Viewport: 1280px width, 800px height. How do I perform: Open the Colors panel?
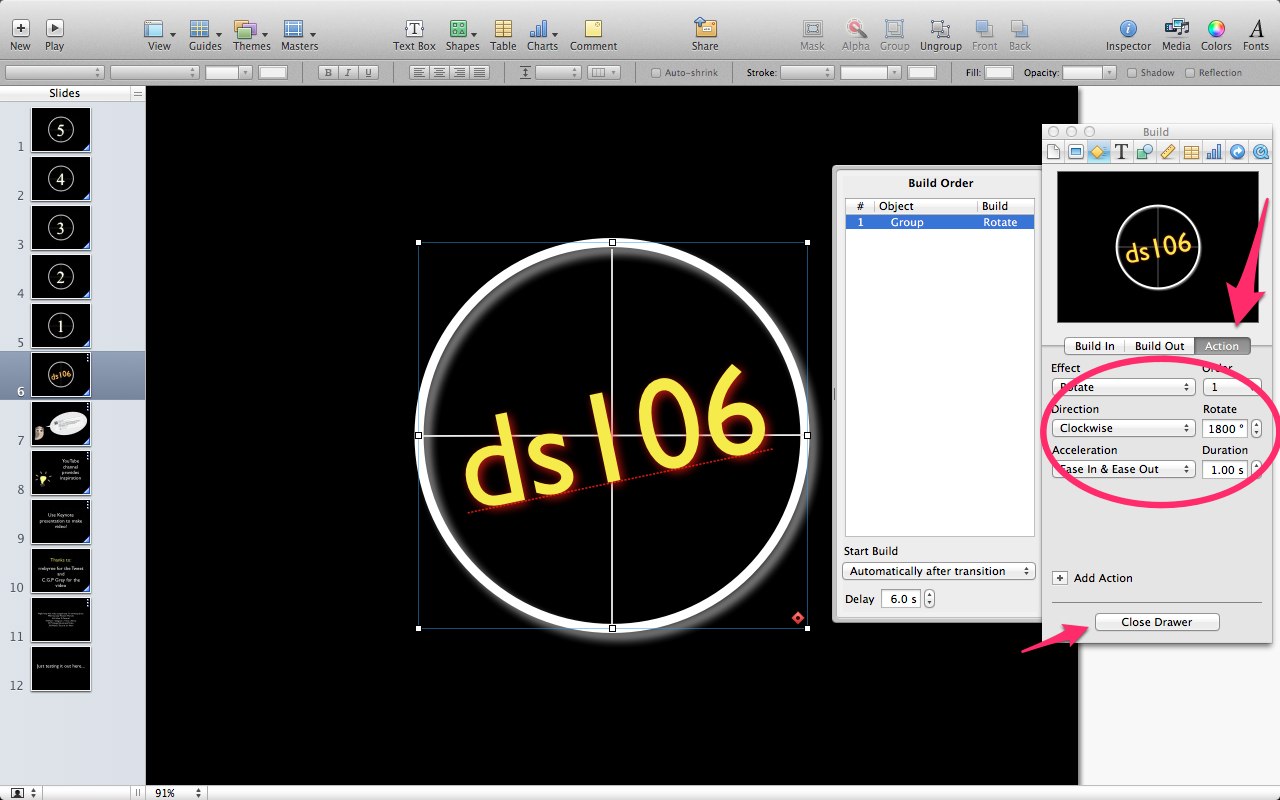click(1216, 35)
